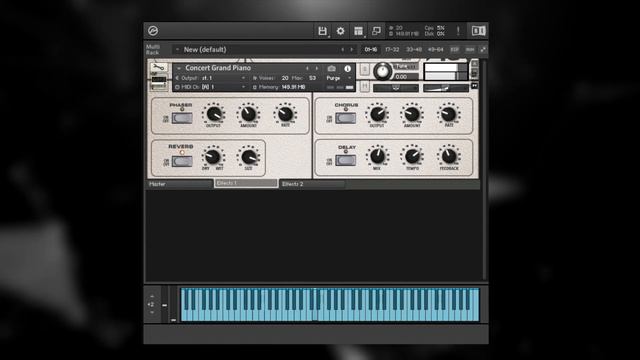Switch to the Master tab
The width and height of the screenshot is (640, 360).
(179, 184)
